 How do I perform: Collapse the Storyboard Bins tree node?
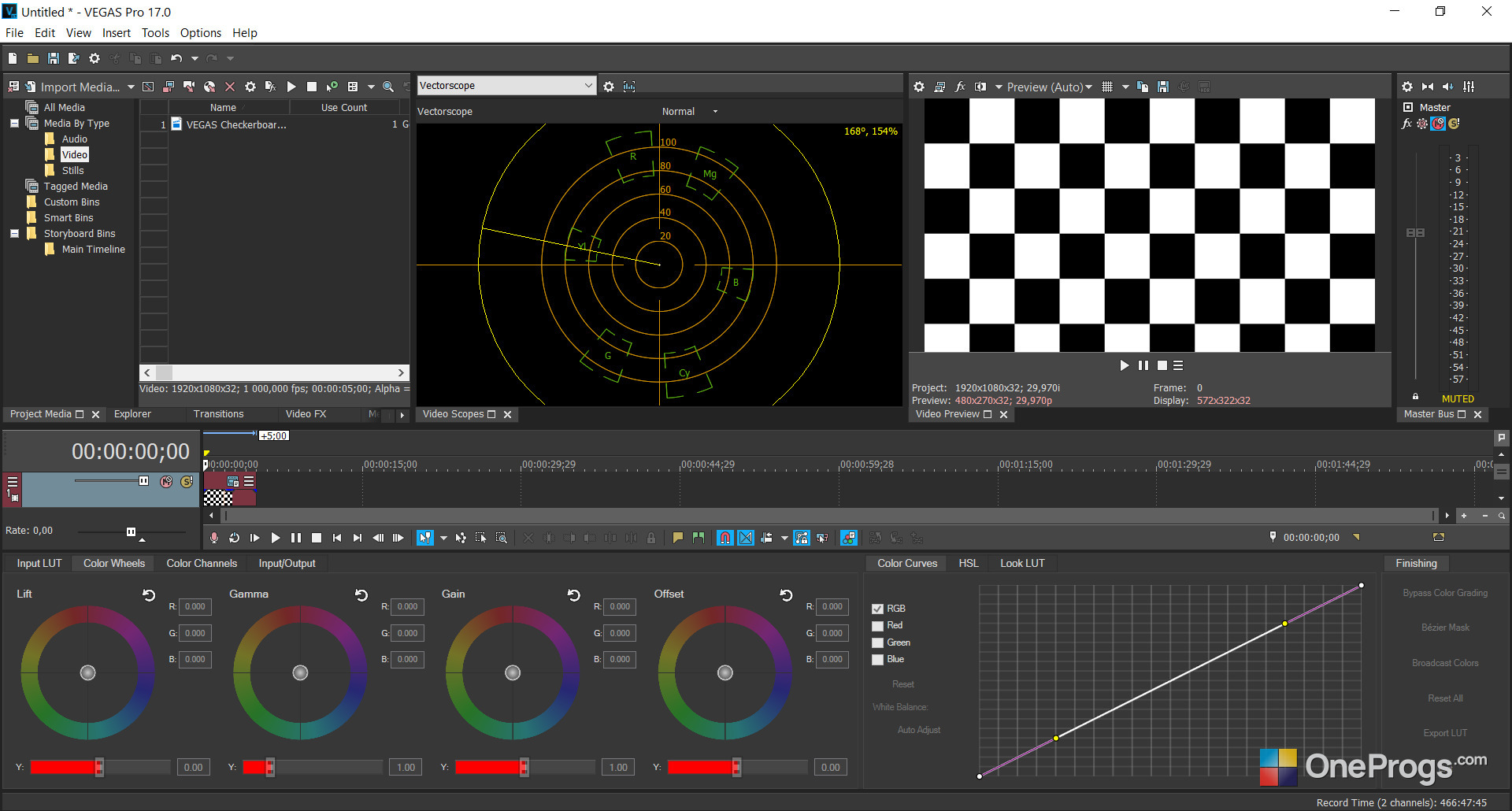[14, 234]
